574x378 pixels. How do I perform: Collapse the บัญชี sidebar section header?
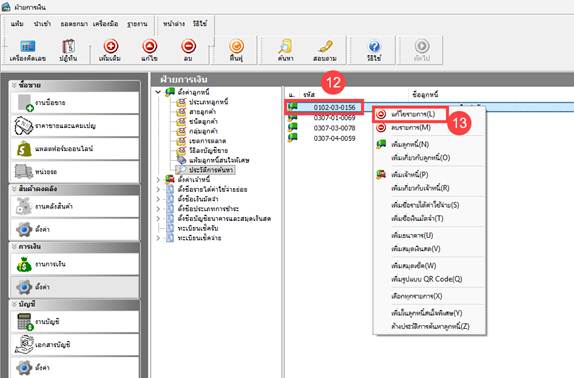point(75,304)
